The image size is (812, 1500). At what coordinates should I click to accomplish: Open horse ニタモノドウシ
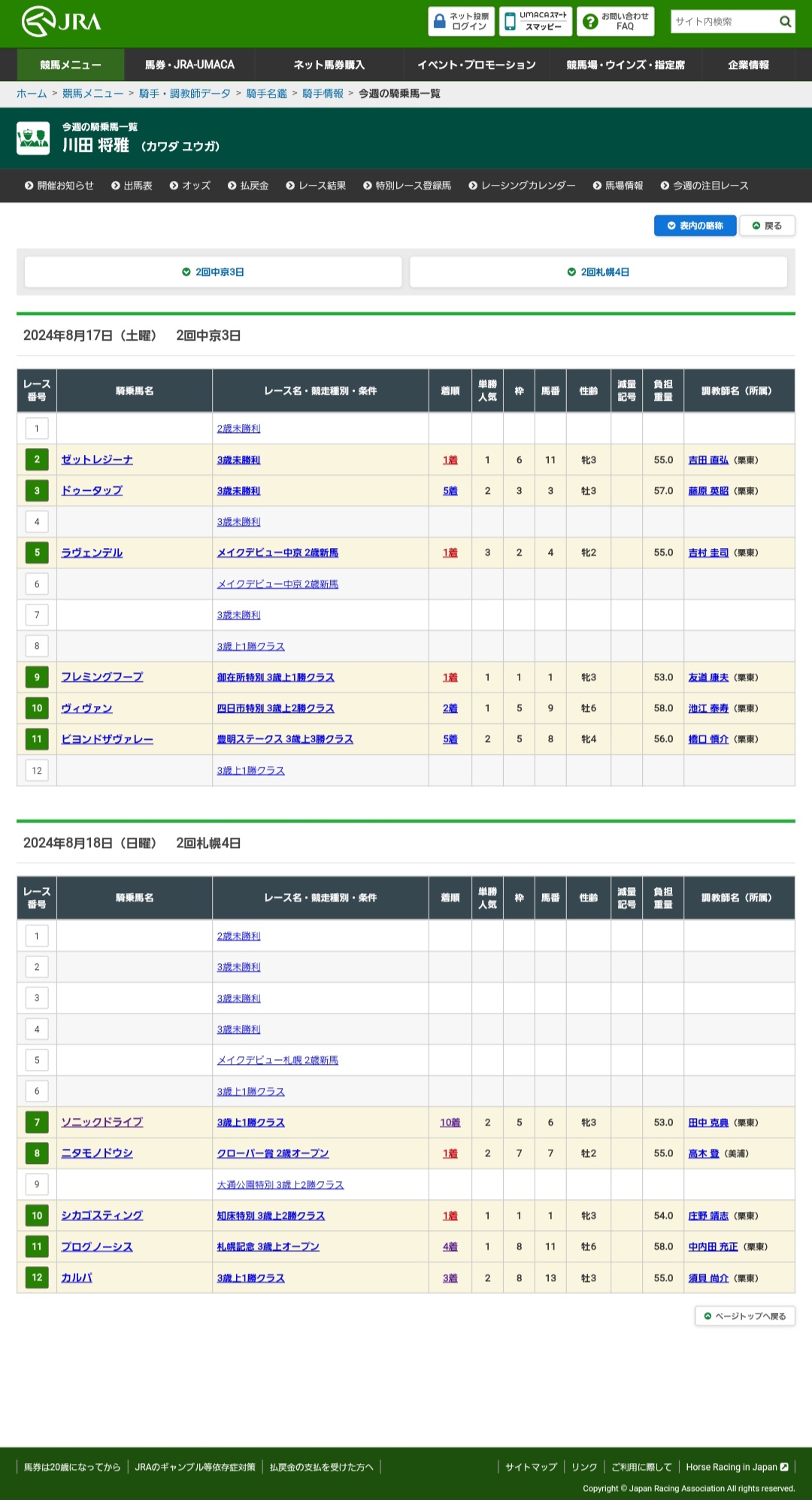click(97, 1153)
